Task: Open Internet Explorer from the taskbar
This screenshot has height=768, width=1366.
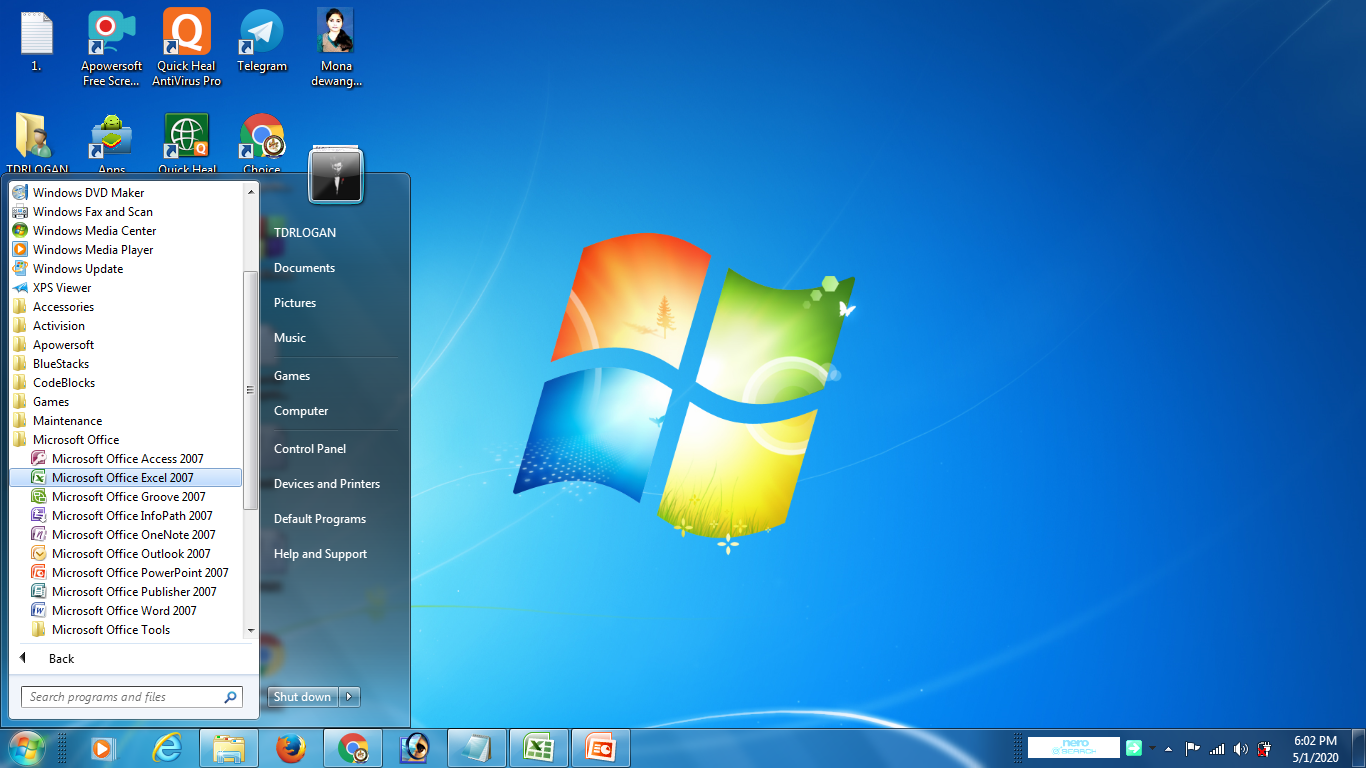Action: (166, 748)
